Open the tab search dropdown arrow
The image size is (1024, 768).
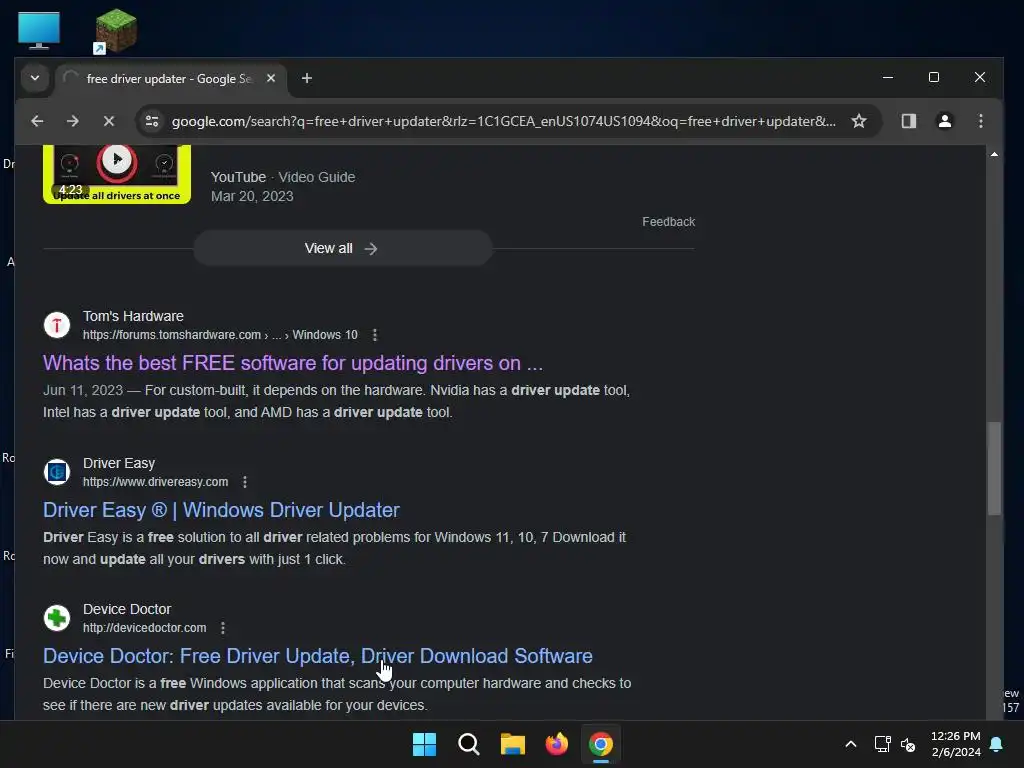coord(35,78)
